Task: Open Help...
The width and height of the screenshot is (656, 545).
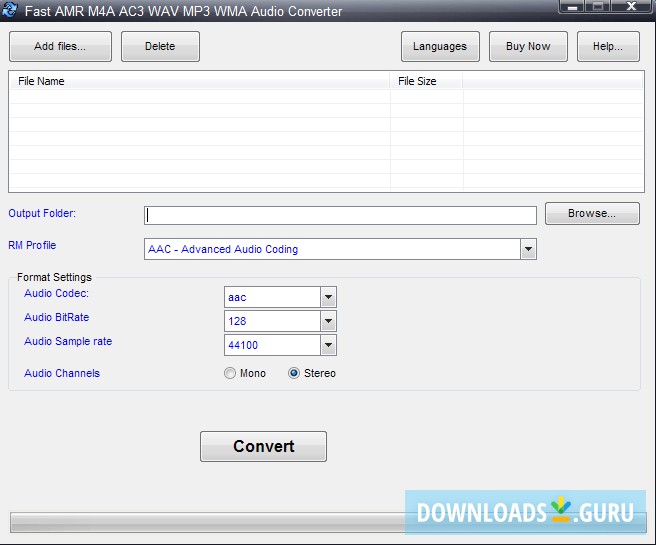Action: point(608,46)
